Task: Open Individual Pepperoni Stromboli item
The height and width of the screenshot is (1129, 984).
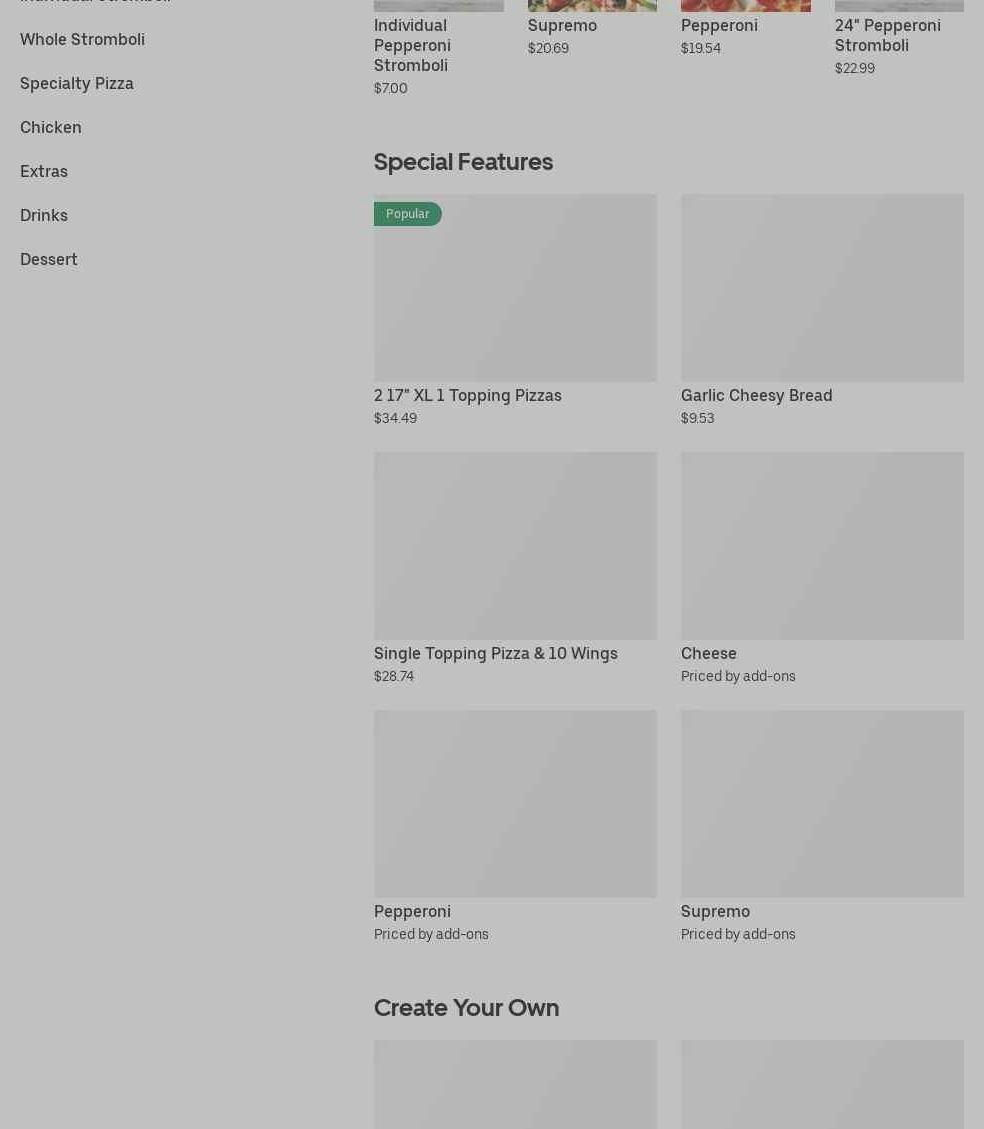Action: (x=412, y=45)
